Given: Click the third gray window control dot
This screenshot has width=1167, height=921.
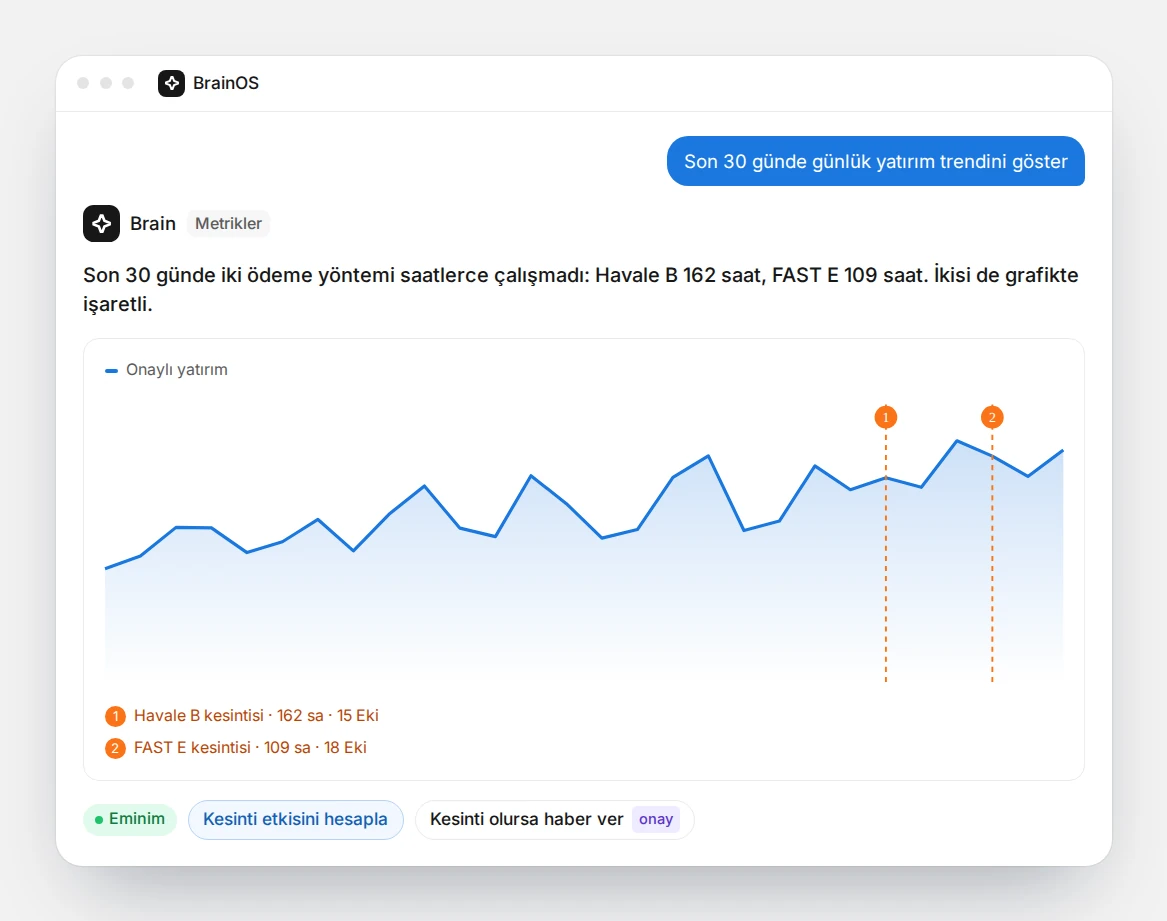Looking at the screenshot, I should [x=128, y=83].
